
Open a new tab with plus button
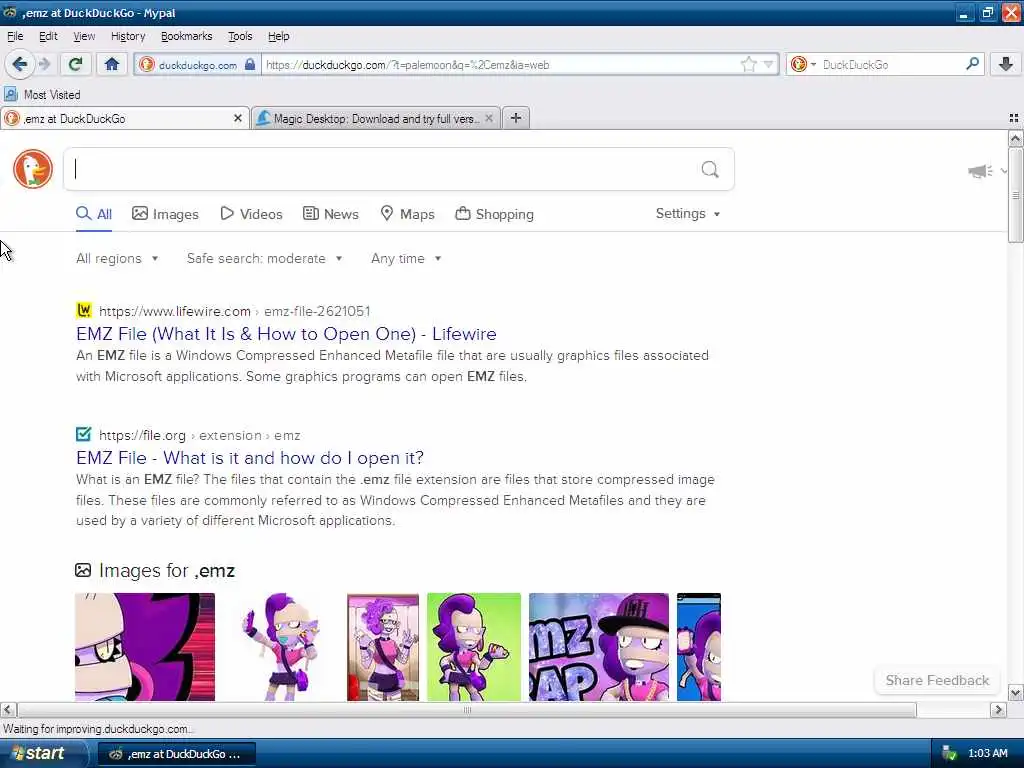[x=516, y=118]
